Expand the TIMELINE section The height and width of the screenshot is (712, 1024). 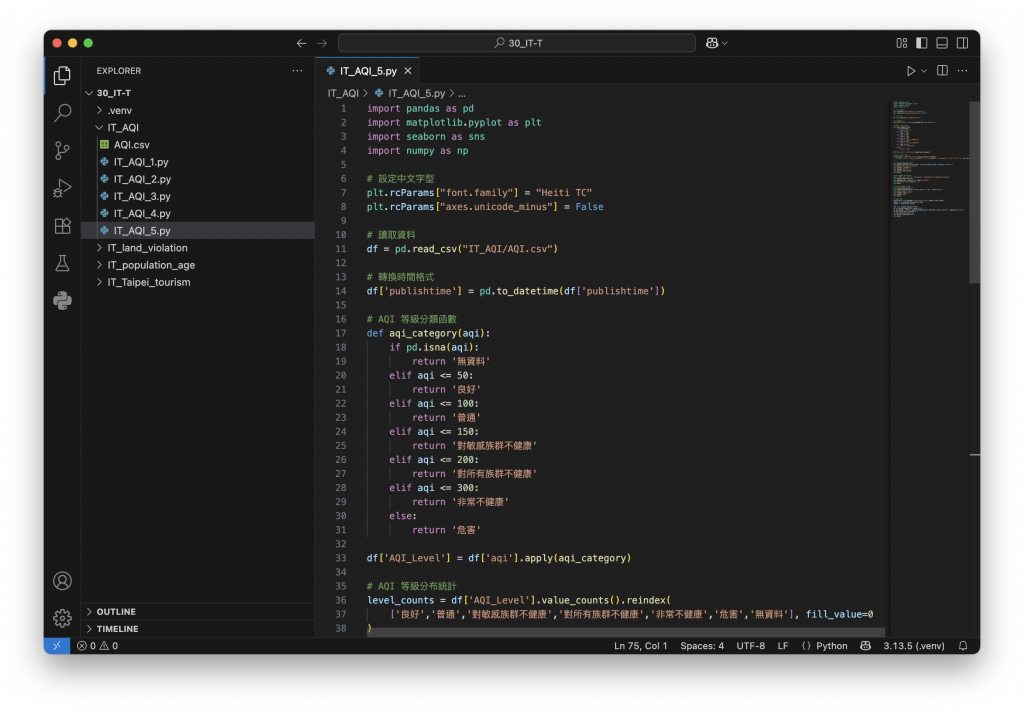click(198, 628)
